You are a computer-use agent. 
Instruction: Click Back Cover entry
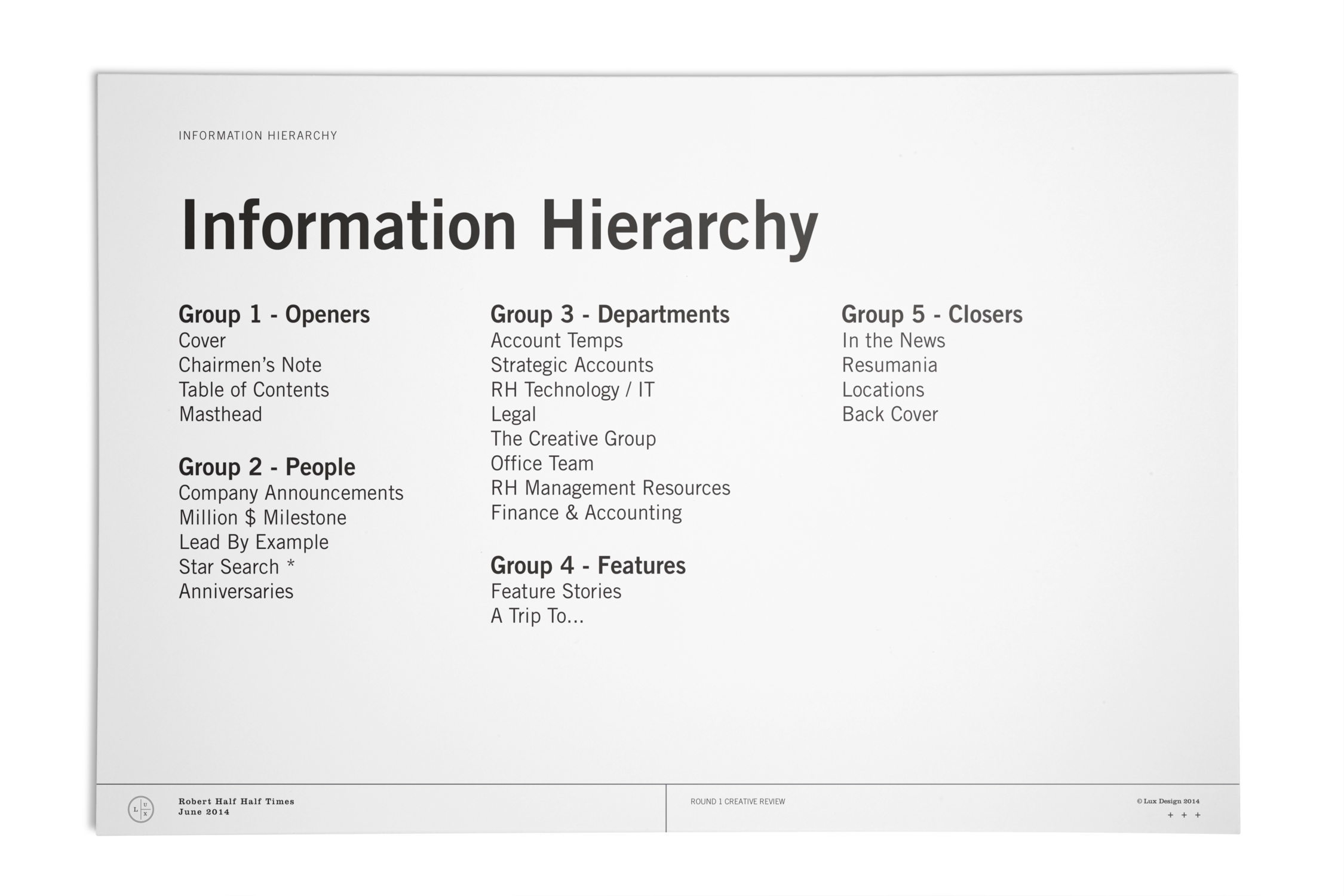pos(890,414)
